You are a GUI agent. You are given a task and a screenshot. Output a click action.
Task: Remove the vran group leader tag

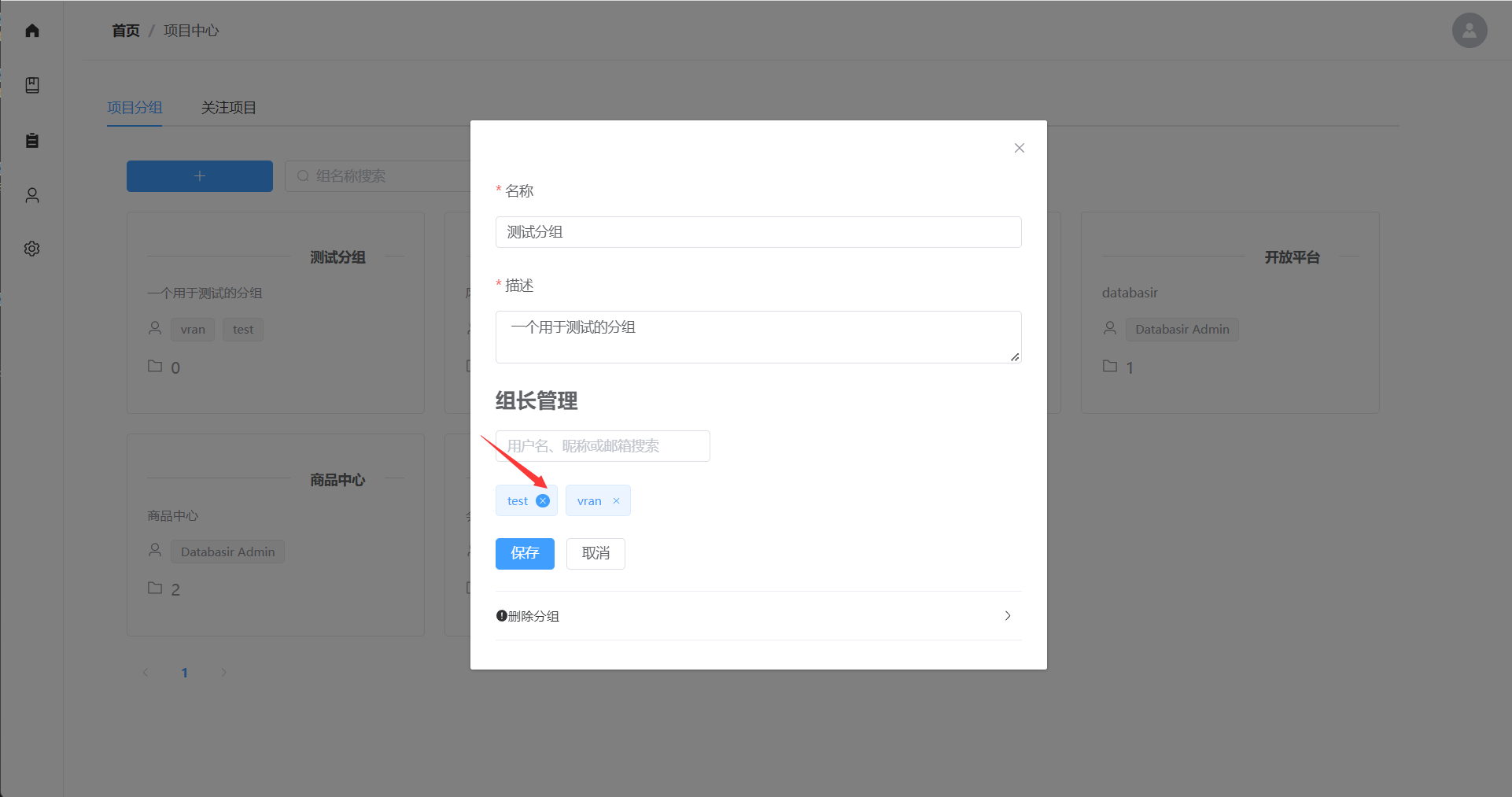[x=616, y=501]
